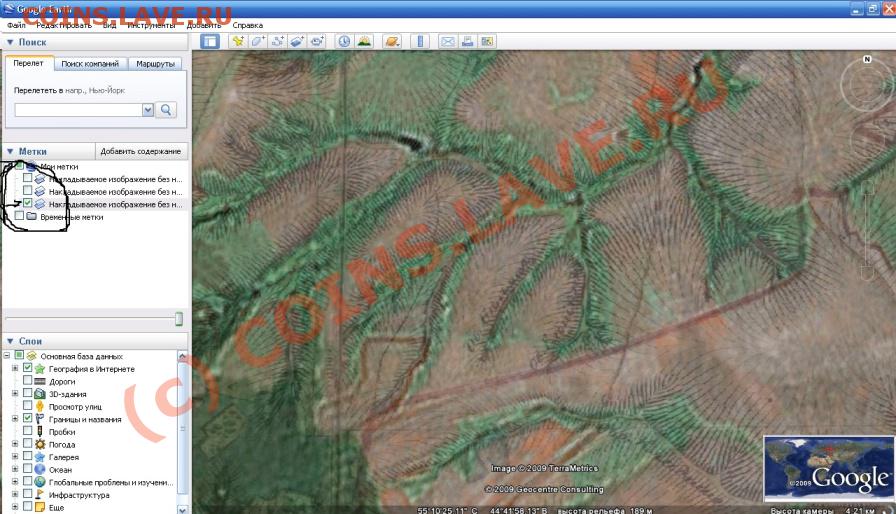Collapse the Основная база данных tree node
Screen dimensions: 896x514
tap(7, 355)
